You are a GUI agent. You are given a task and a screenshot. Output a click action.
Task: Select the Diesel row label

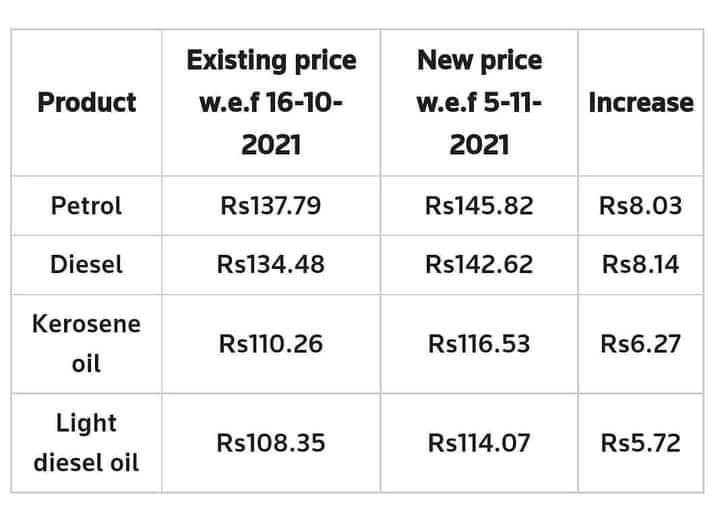(x=87, y=265)
